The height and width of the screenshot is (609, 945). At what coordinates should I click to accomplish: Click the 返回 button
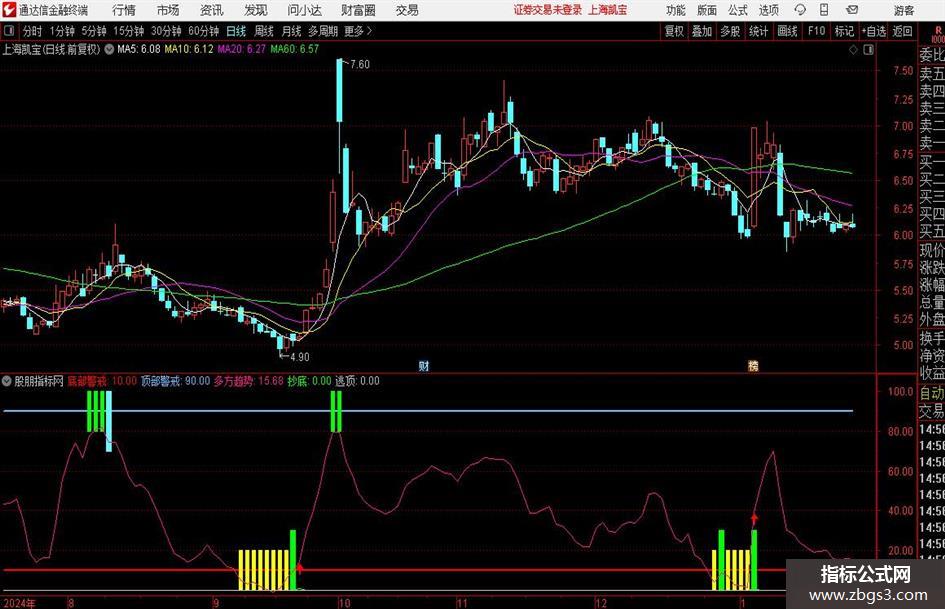coord(902,31)
